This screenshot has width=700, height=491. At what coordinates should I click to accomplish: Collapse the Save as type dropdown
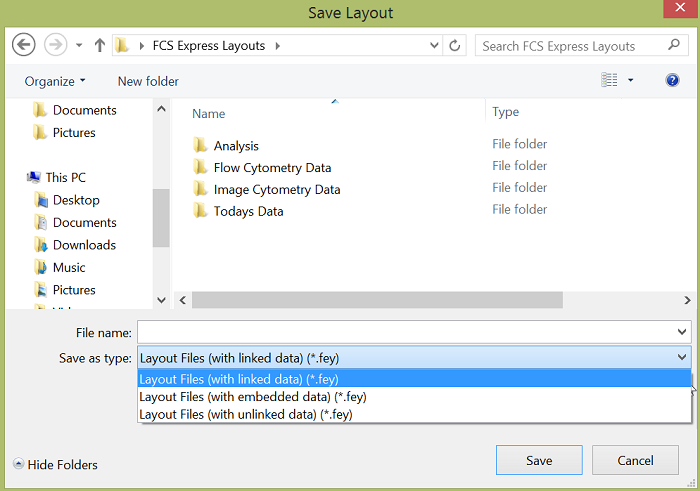click(x=682, y=357)
